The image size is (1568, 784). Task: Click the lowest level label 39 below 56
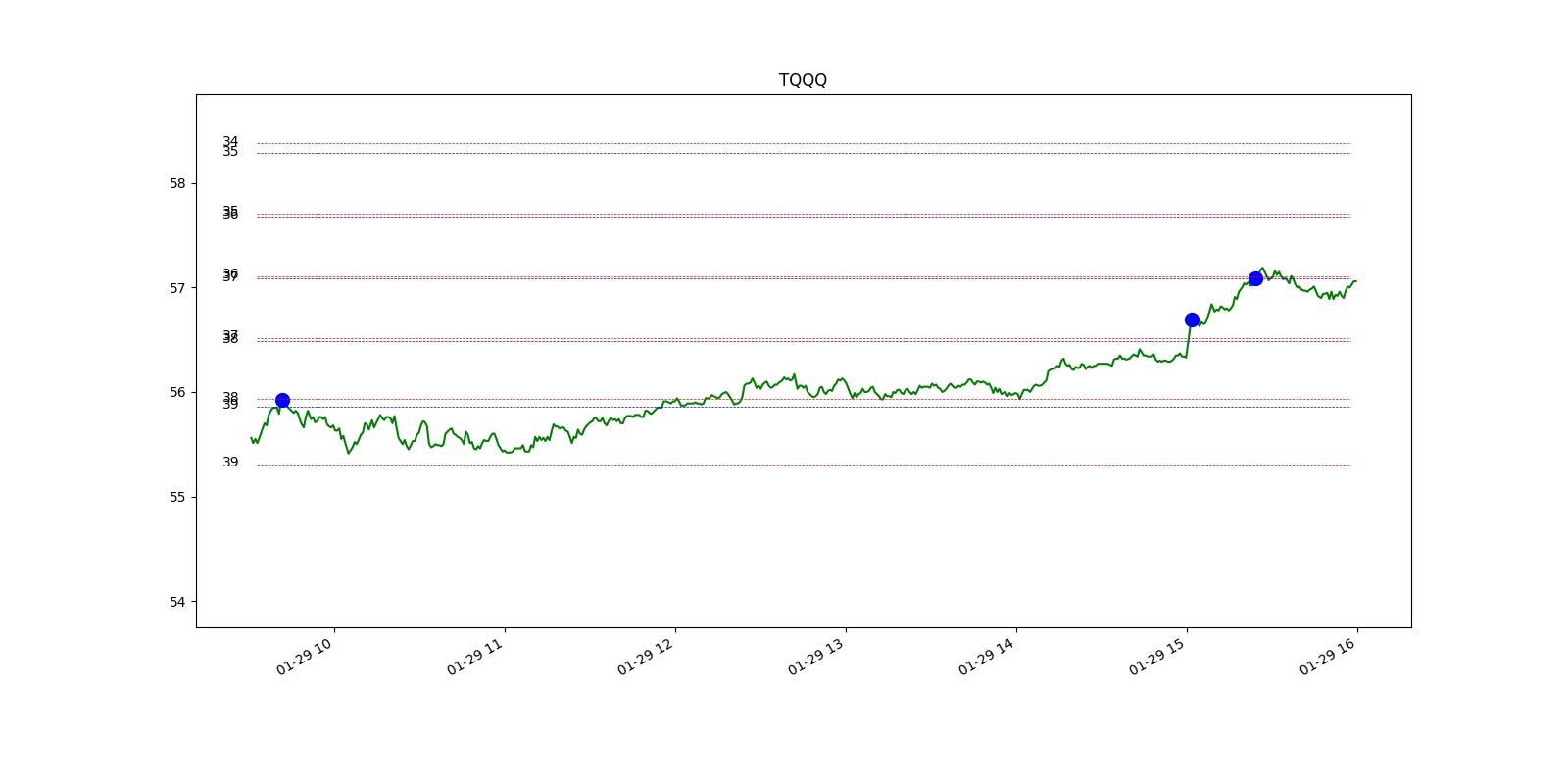click(x=230, y=462)
